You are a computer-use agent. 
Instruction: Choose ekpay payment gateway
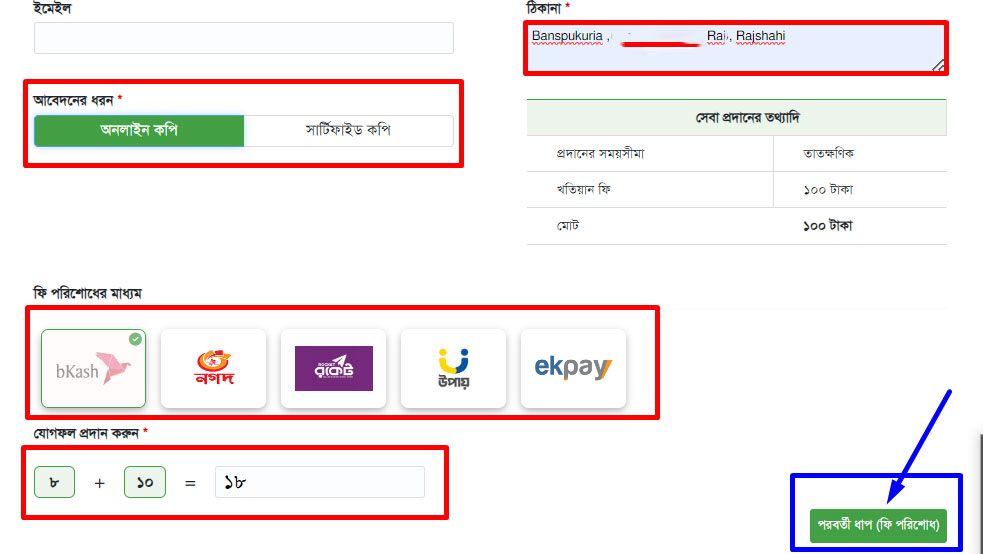pos(573,368)
